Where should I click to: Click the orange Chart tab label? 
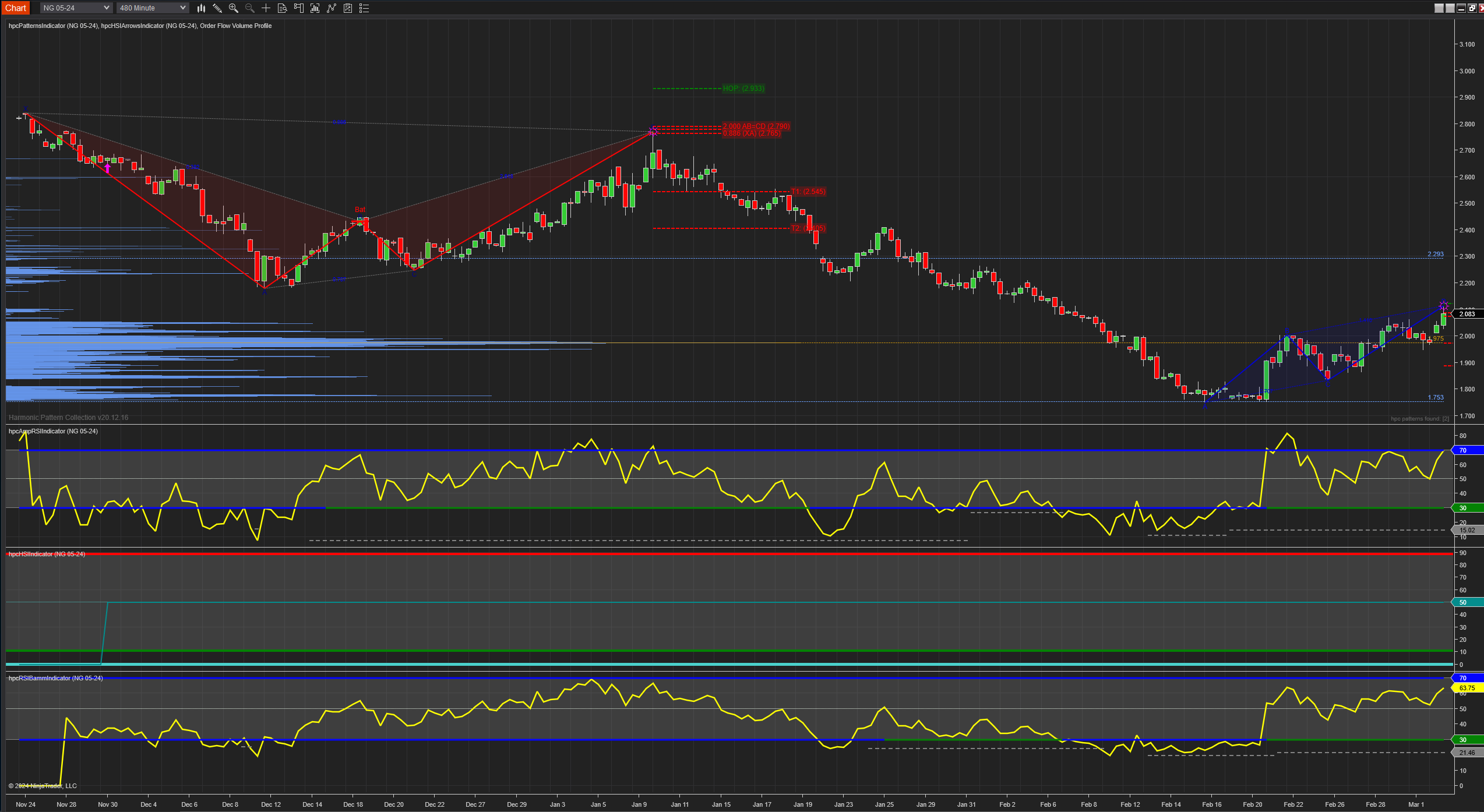16,8
